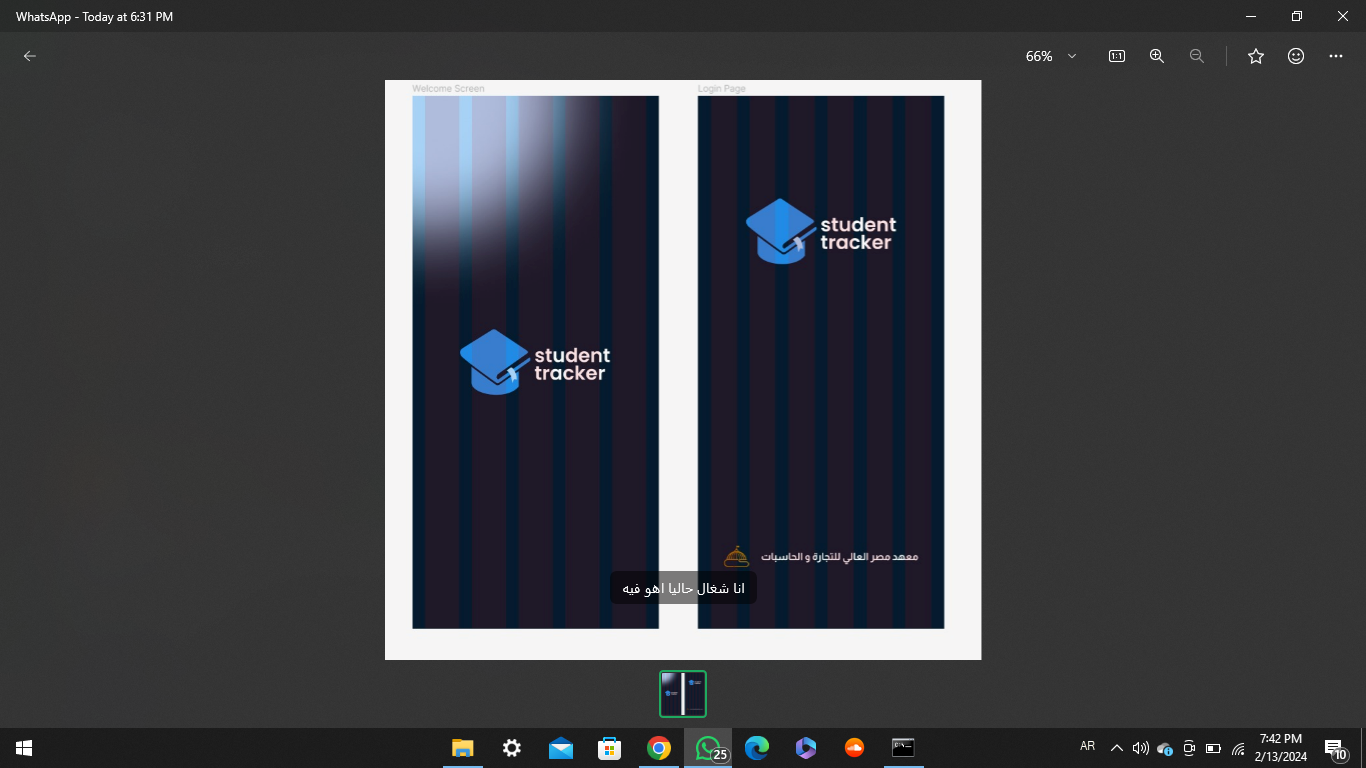Set image to actual size 1:1
This screenshot has width=1366, height=768.
(1117, 56)
